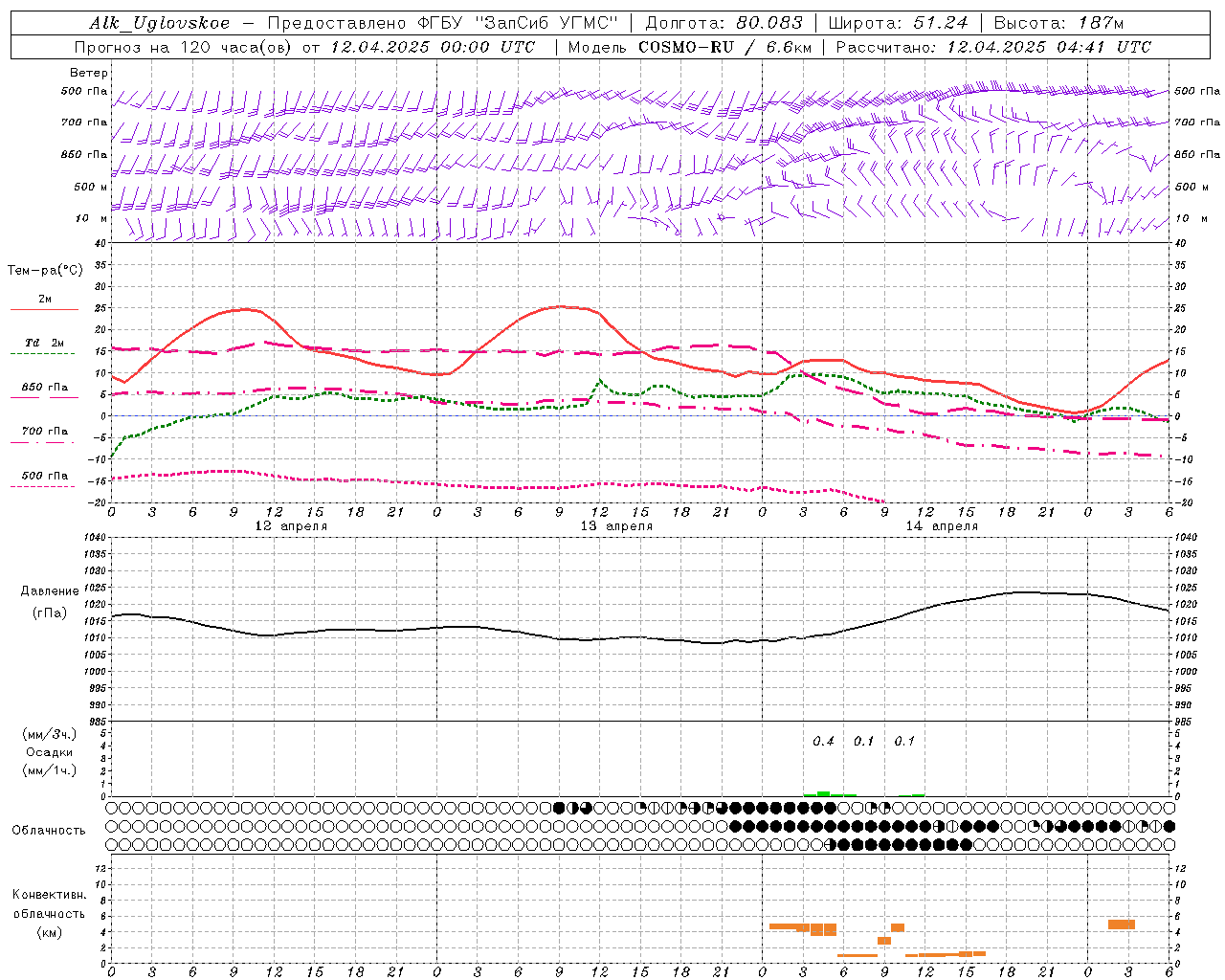
Task: Click the 500 гПа dotted legend entry in temperature panel
Action: coord(45,476)
